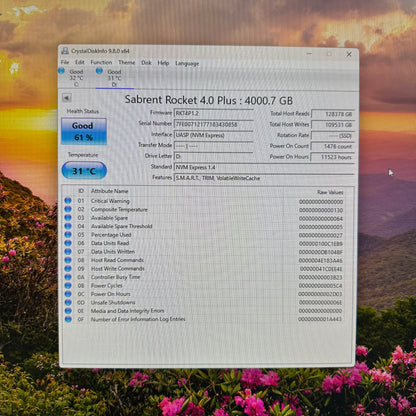Click the Raw Values column header

click(x=330, y=192)
